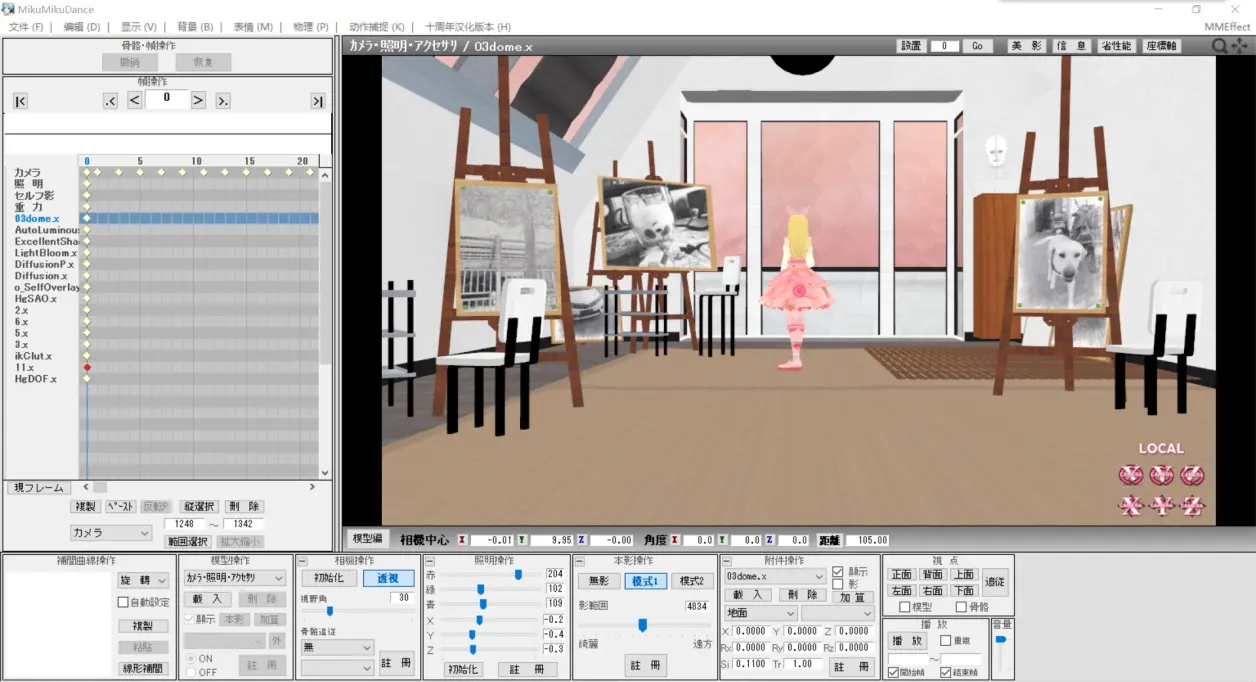Open the 骨骼追従 無 dropdown
Screen dimensions: 1256x682
point(337,647)
